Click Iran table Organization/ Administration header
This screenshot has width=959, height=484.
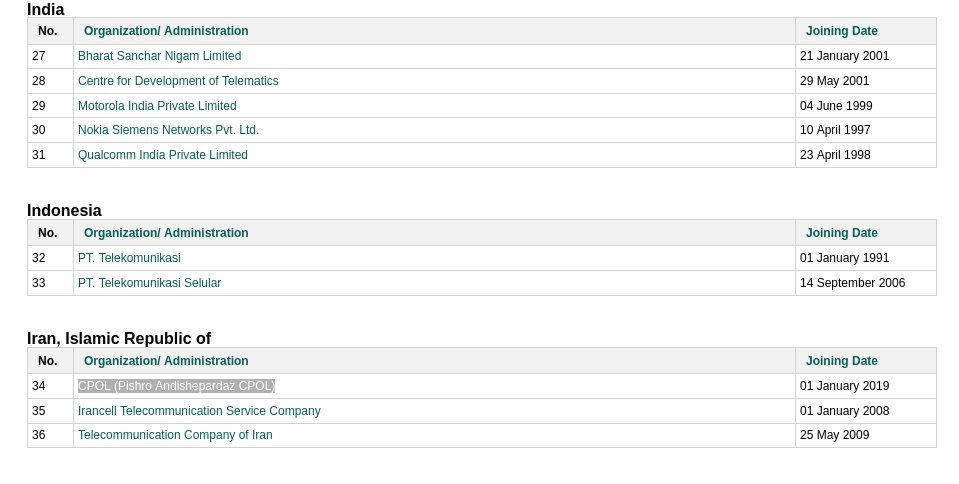click(x=166, y=360)
